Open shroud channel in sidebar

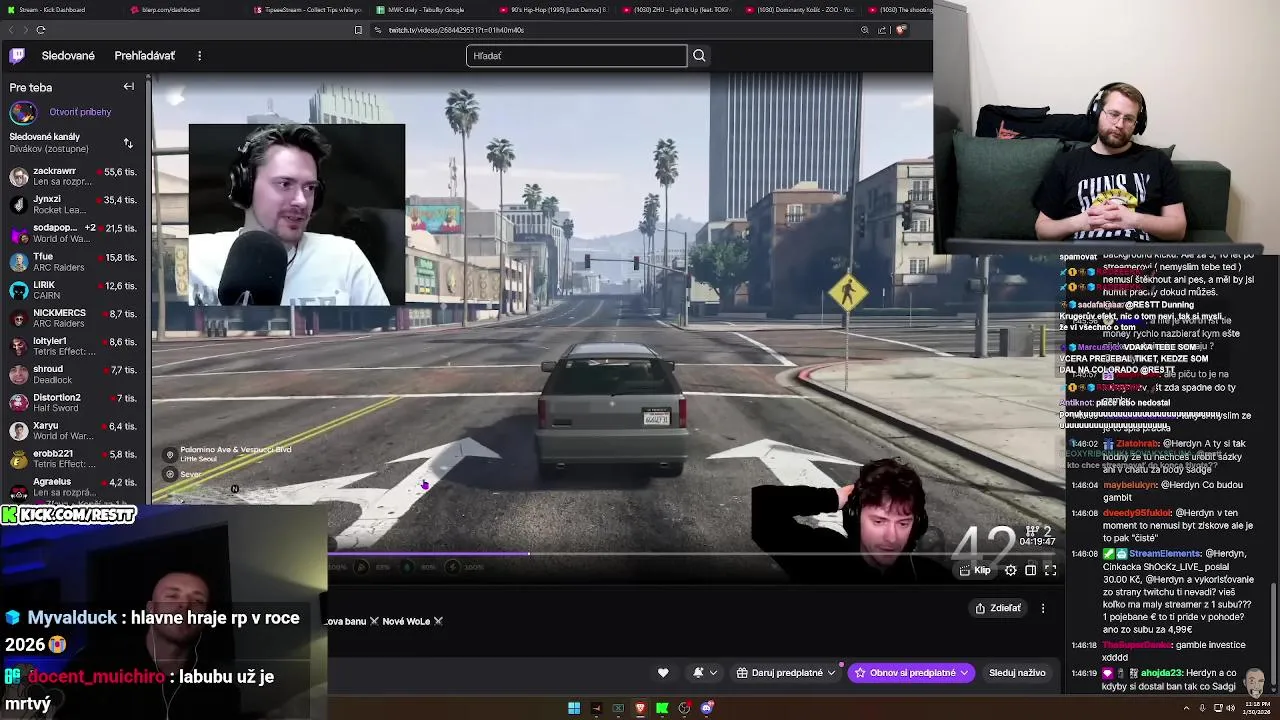click(x=73, y=374)
